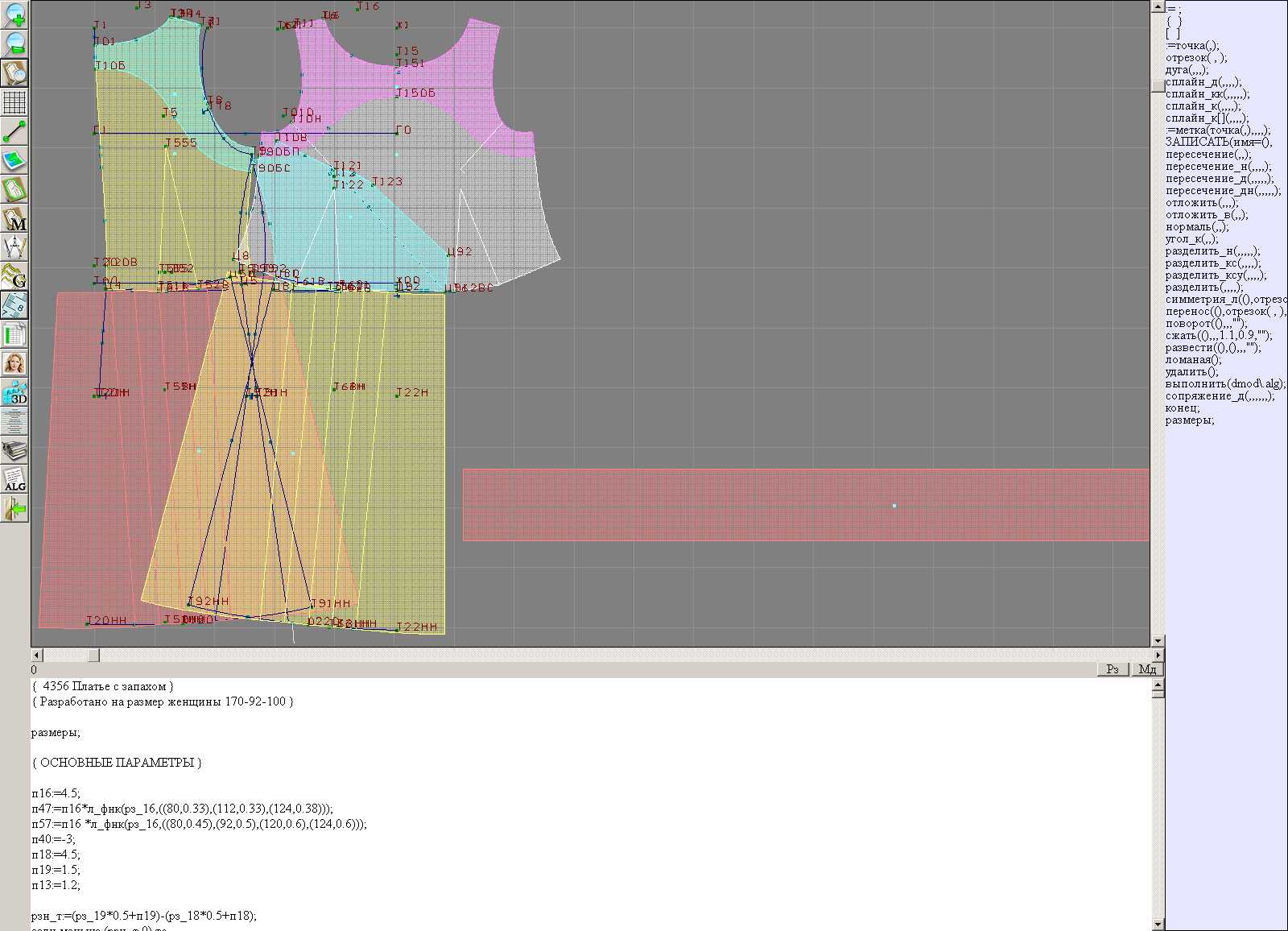Open the 3D view icon
Viewport: 1288px width, 931px height.
pos(14,392)
